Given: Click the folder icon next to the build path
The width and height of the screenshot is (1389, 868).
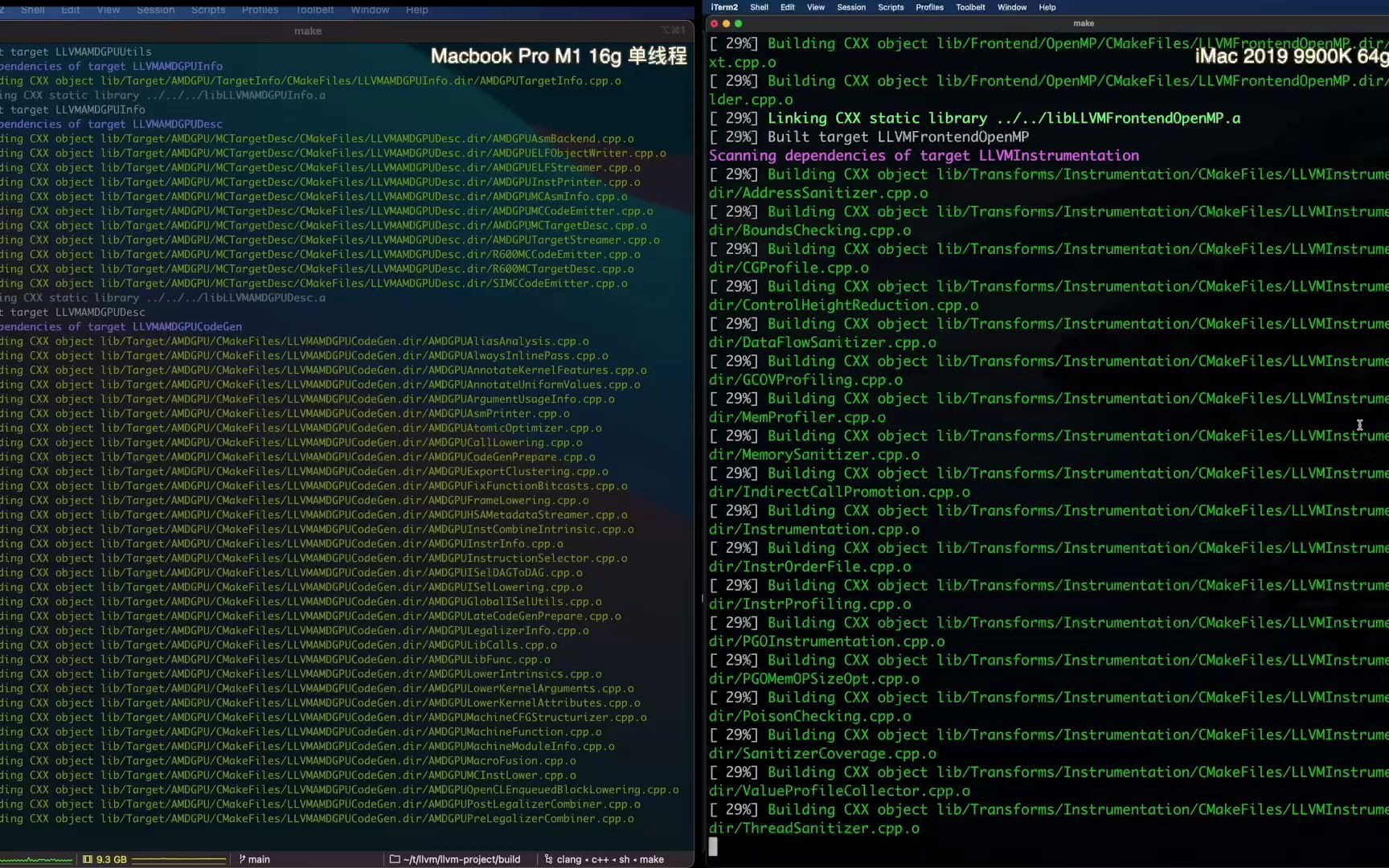Looking at the screenshot, I should [394, 858].
